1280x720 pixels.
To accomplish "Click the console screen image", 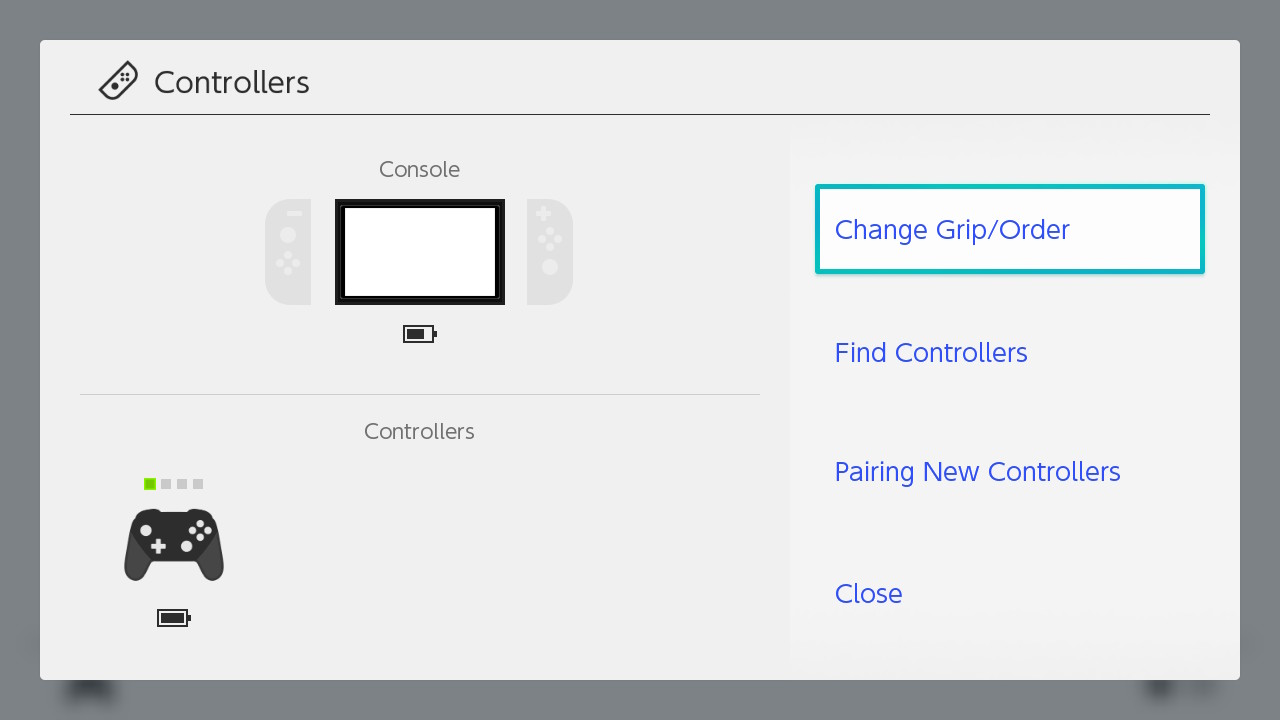I will 420,252.
